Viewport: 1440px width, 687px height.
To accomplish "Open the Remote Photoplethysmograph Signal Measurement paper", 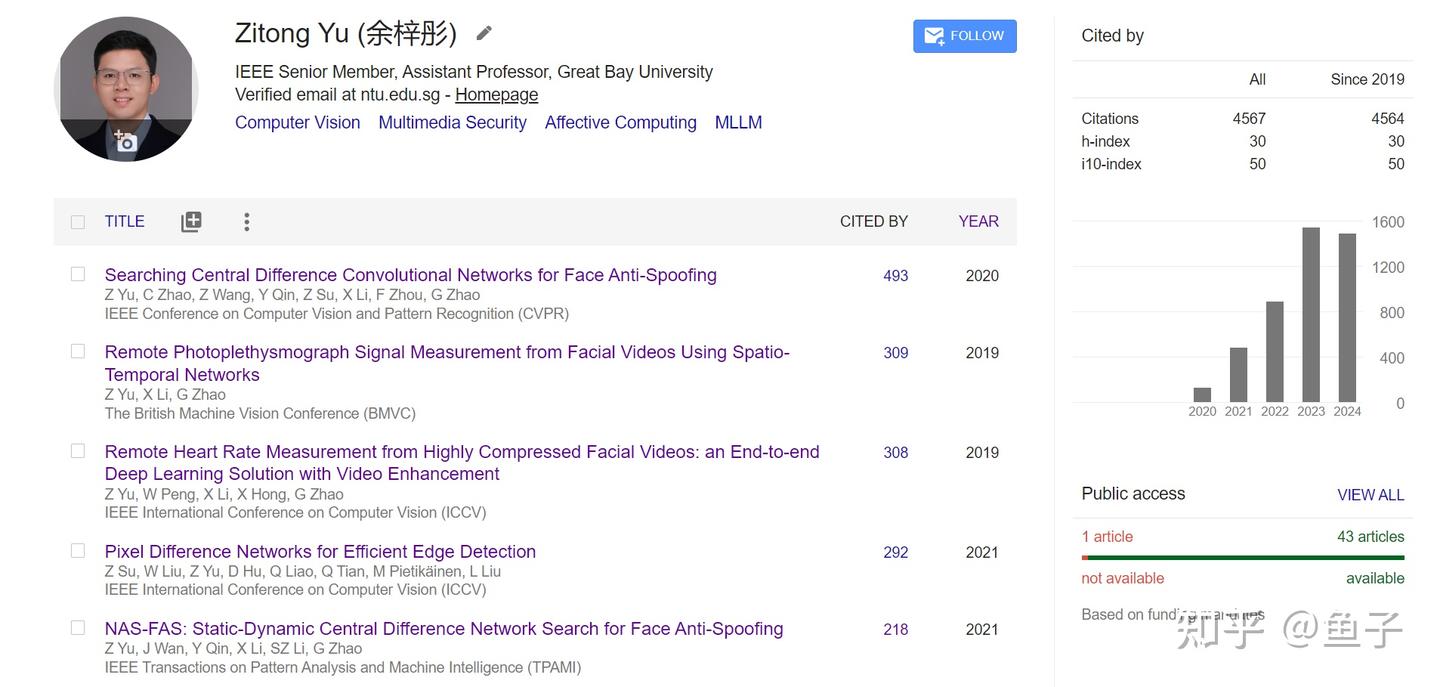I will coord(446,352).
